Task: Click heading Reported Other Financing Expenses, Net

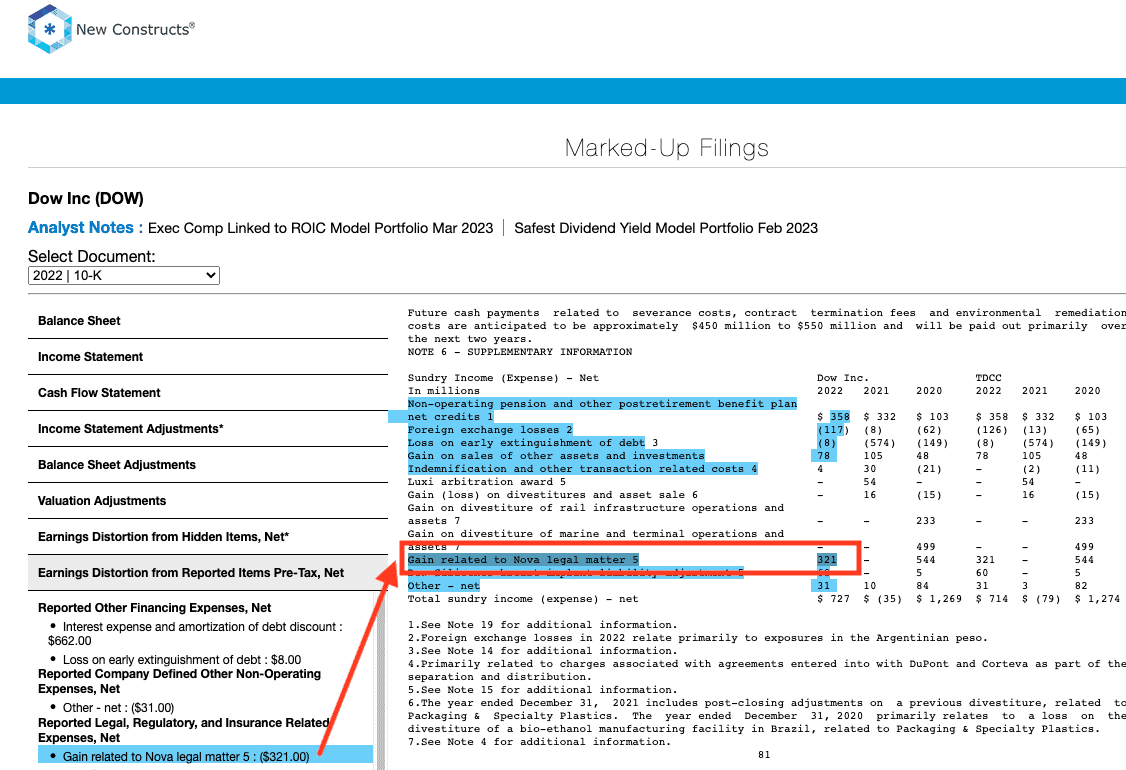Action: pyautogui.click(x=154, y=608)
